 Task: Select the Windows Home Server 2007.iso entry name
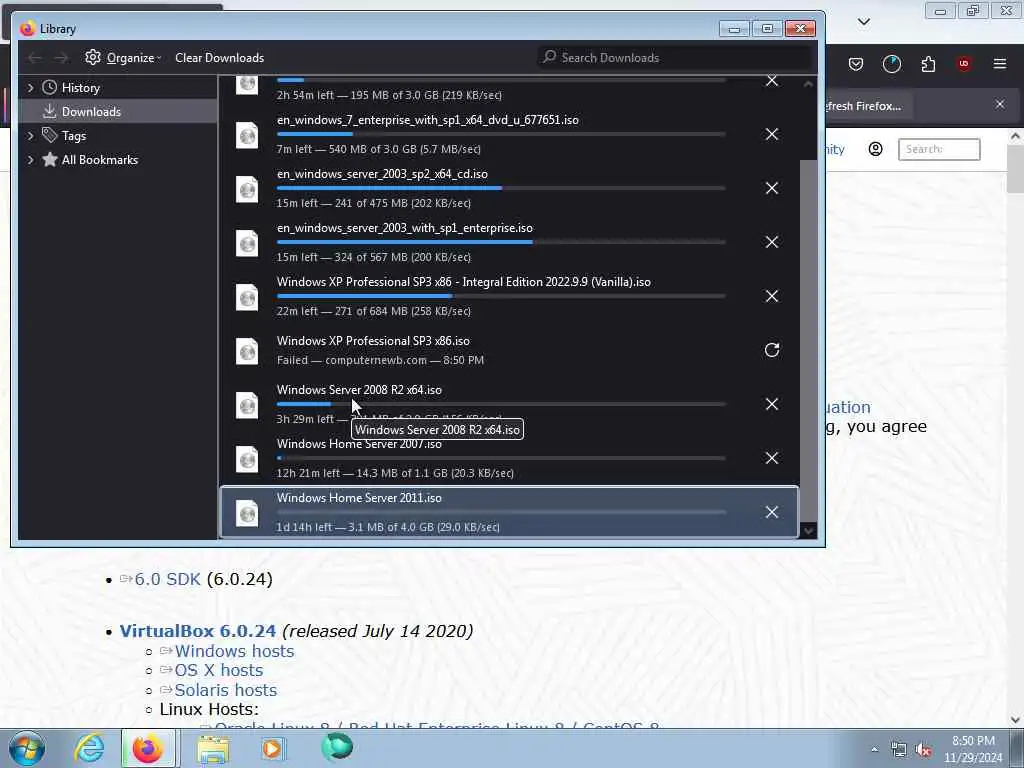[359, 444]
